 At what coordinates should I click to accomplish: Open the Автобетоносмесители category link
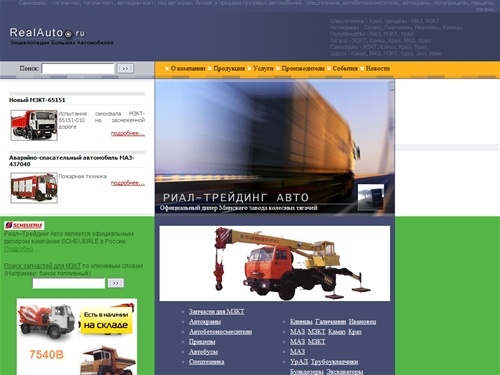point(220,332)
